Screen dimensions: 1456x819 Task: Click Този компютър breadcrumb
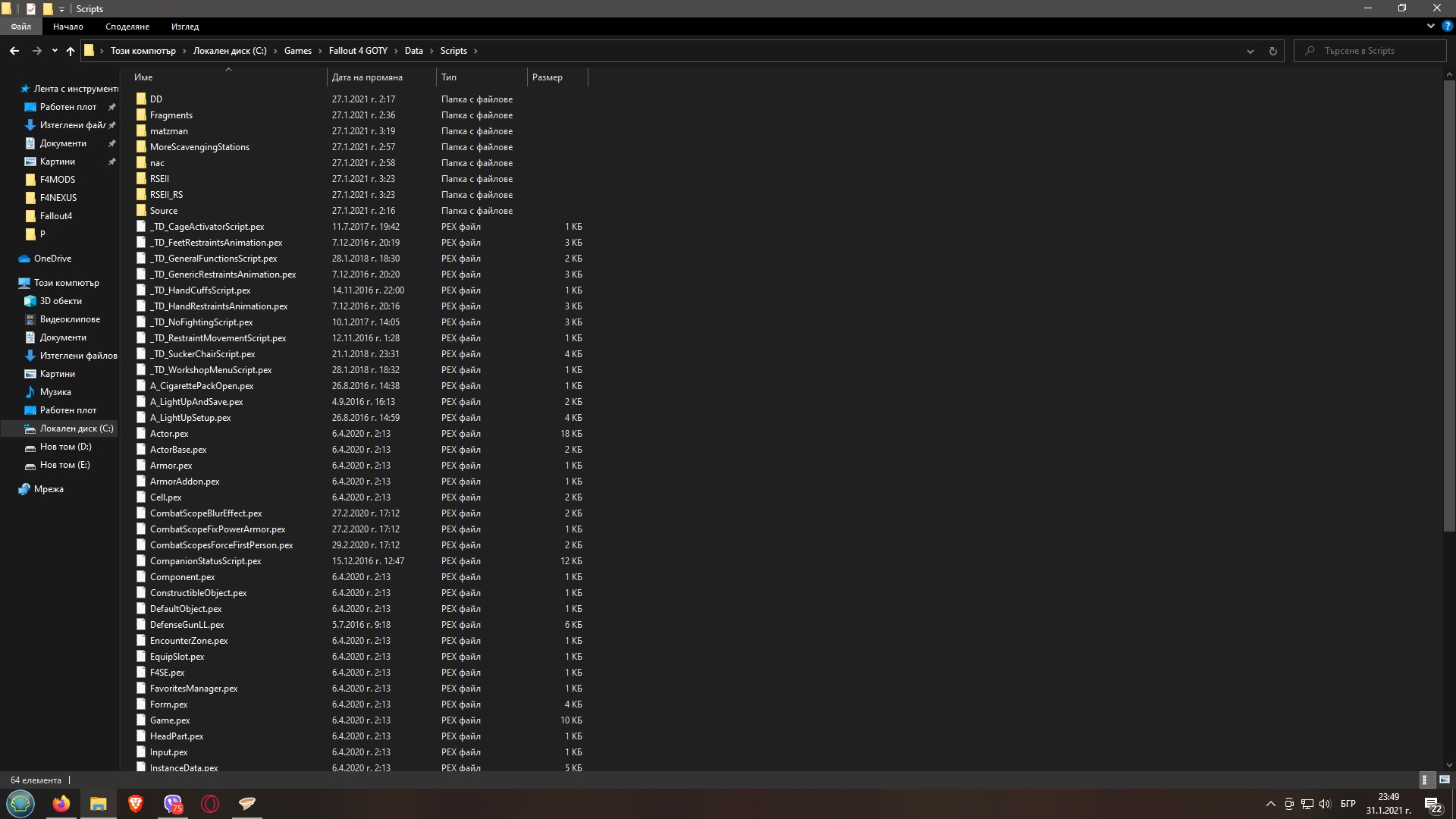point(143,51)
